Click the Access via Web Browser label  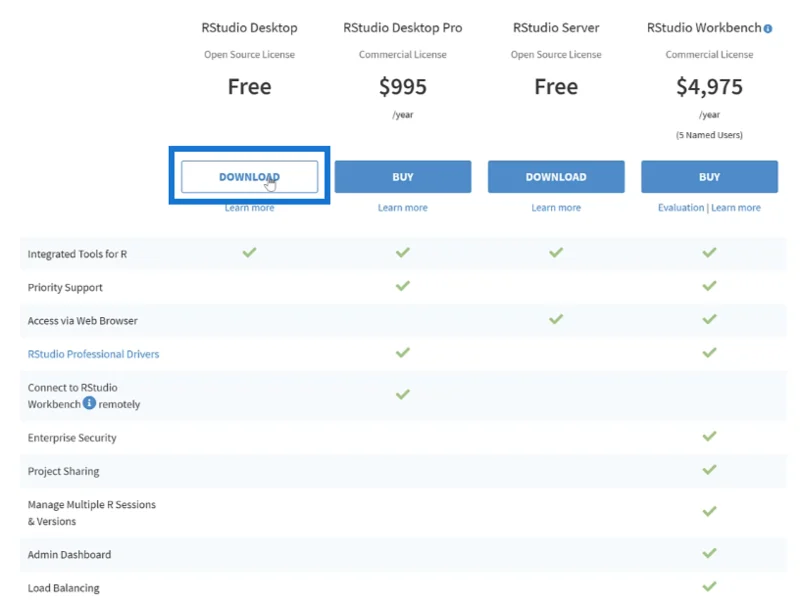click(x=83, y=321)
